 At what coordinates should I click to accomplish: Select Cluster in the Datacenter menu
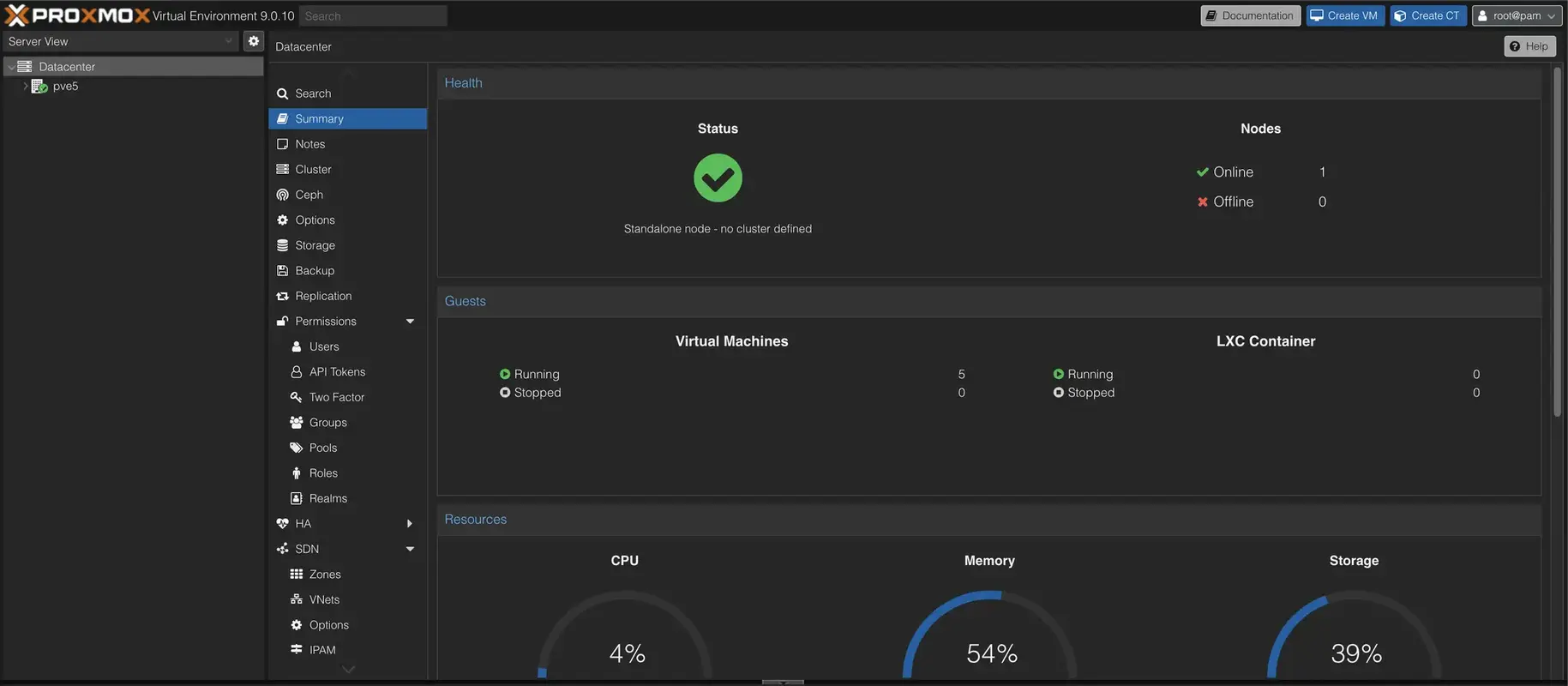313,170
